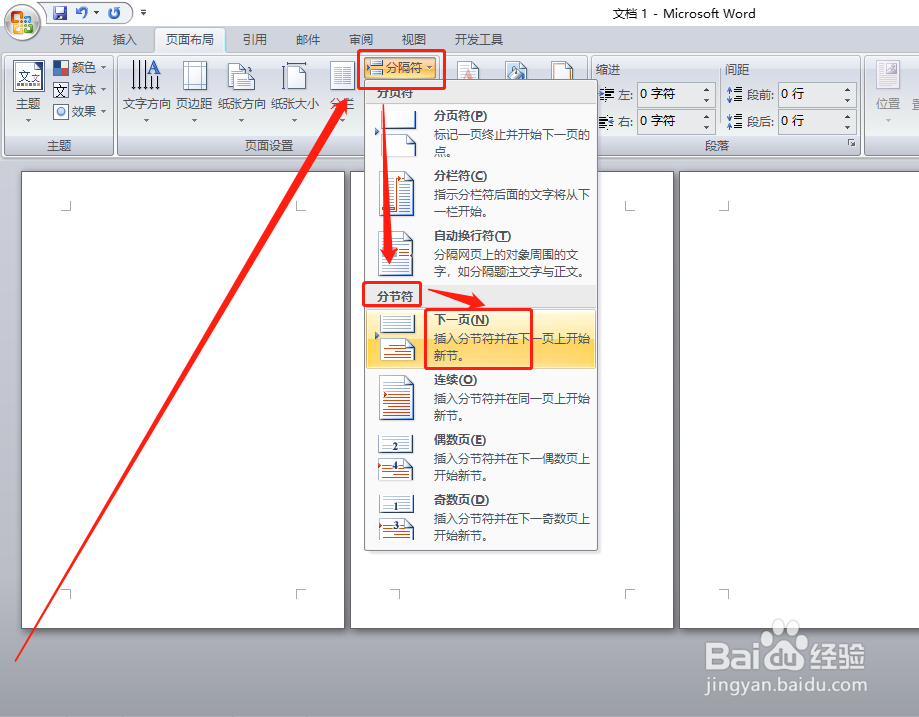Click the page borders icon
Image resolution: width=919 pixels, height=717 pixels.
563,70
